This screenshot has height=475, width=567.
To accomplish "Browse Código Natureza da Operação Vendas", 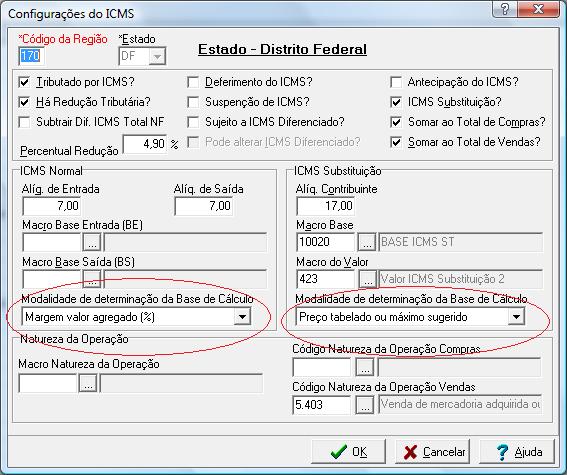I will tap(364, 405).
